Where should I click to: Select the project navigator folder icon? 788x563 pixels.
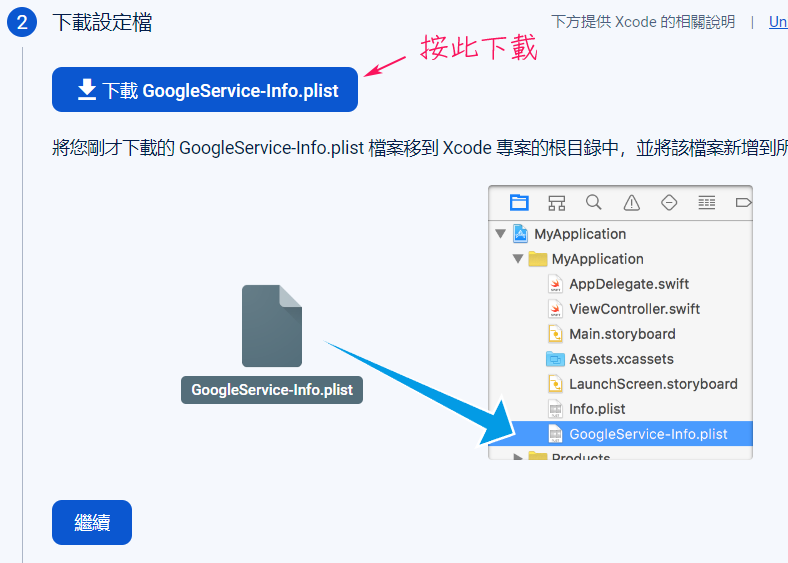(519, 202)
